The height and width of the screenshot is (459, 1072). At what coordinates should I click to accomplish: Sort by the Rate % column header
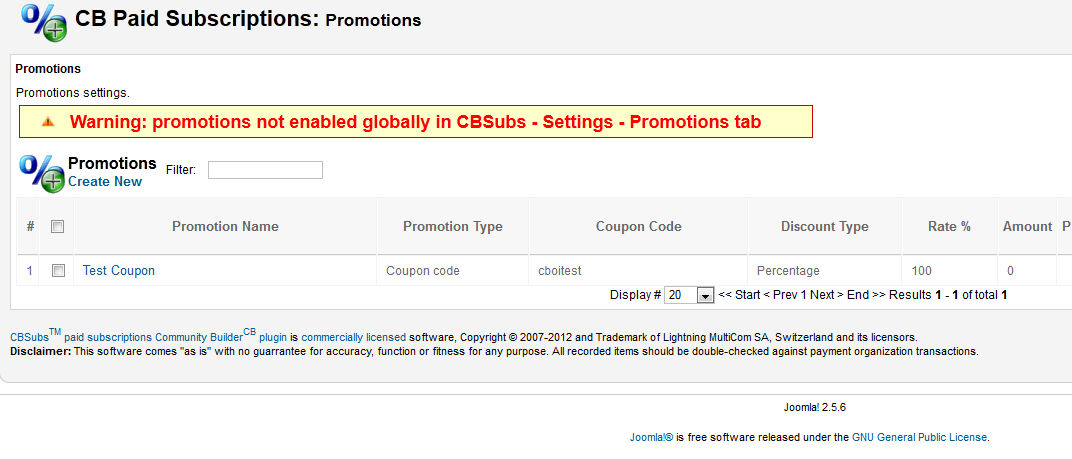click(x=949, y=226)
